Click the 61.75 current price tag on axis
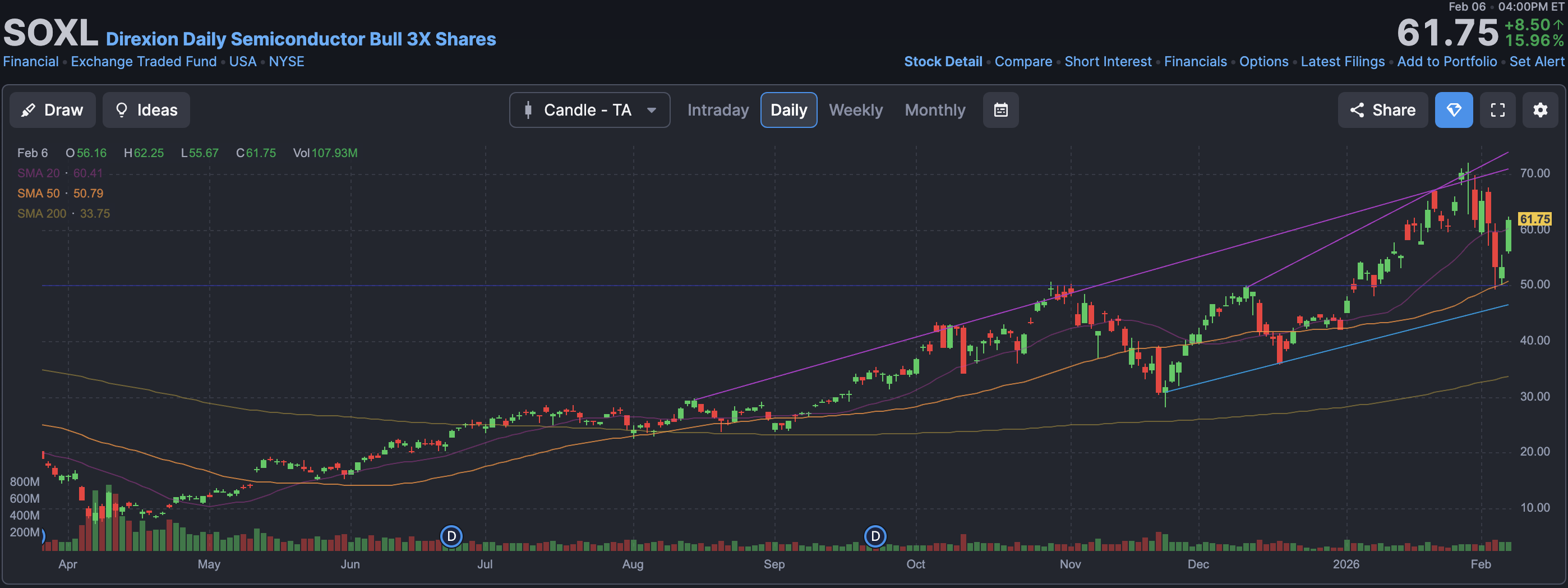Screen dimensions: 1568x588 click(x=1534, y=218)
